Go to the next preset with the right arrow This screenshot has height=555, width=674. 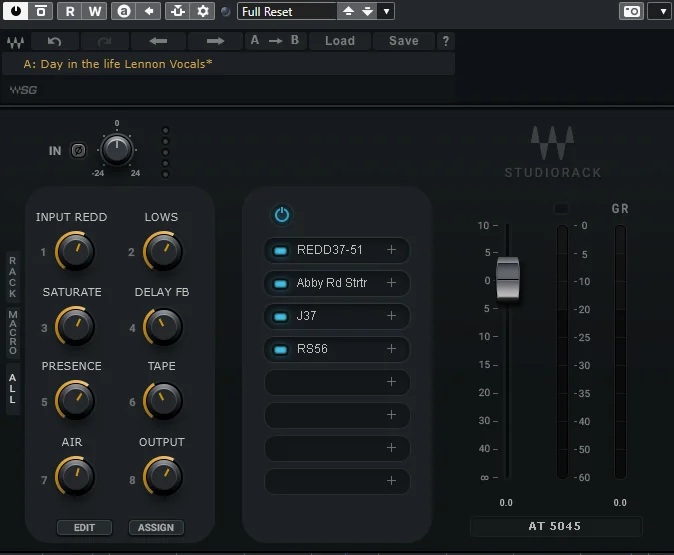coord(215,41)
